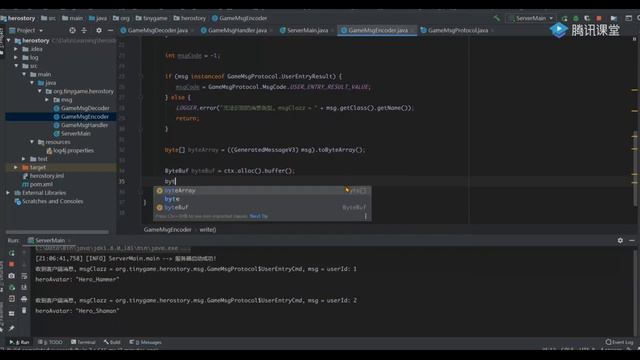Hide the Project panel with minus icon

(x=110, y=30)
